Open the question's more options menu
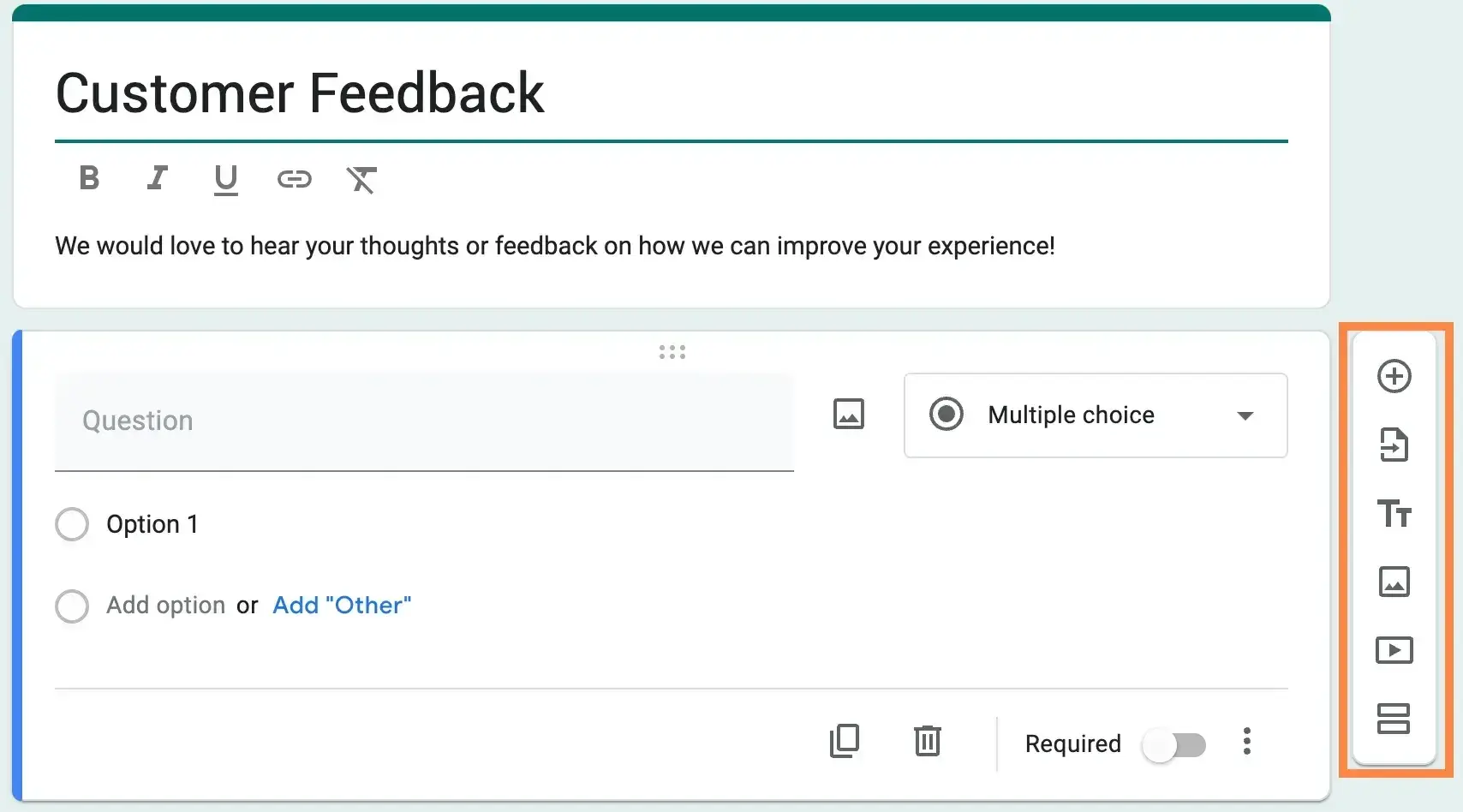This screenshot has width=1463, height=812. tap(1247, 742)
